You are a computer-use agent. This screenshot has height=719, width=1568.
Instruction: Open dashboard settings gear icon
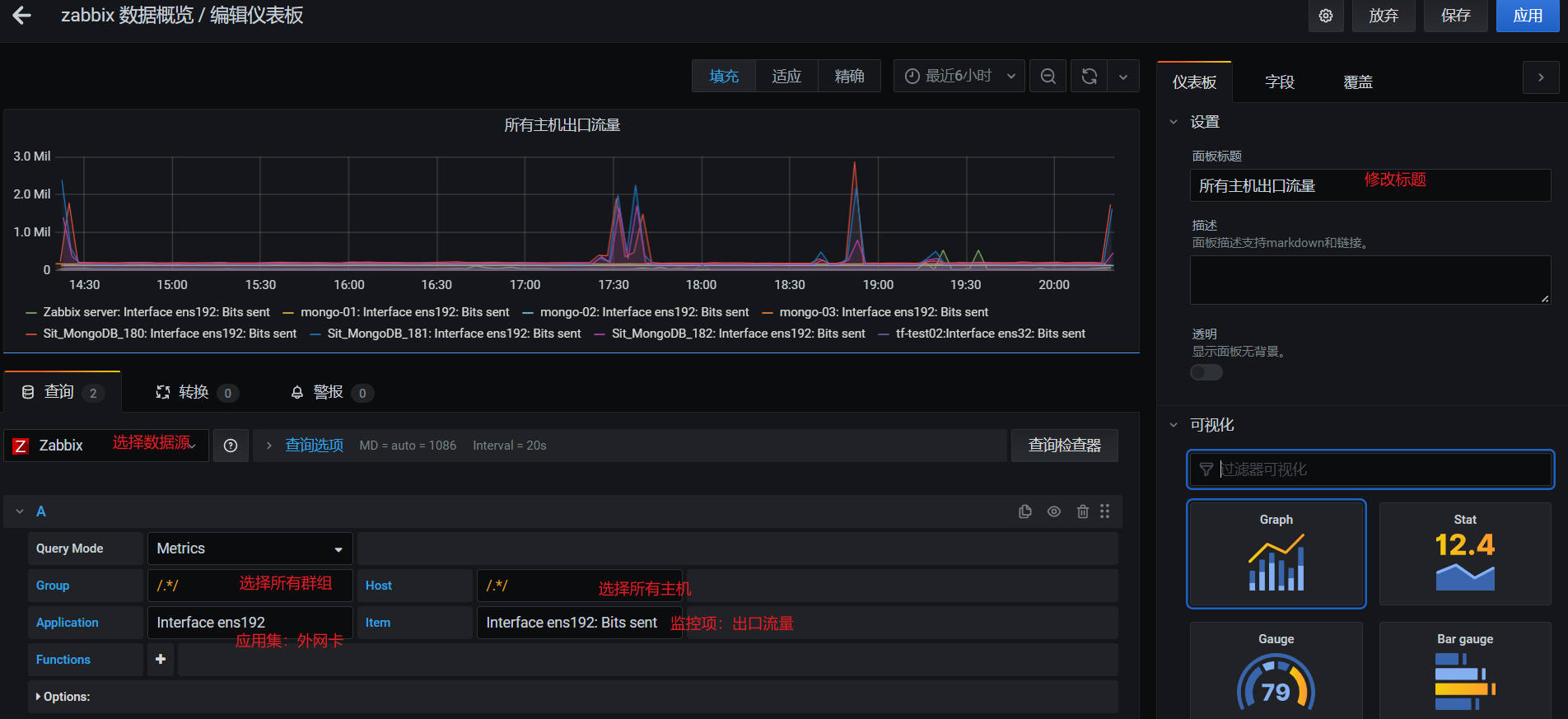[x=1326, y=16]
